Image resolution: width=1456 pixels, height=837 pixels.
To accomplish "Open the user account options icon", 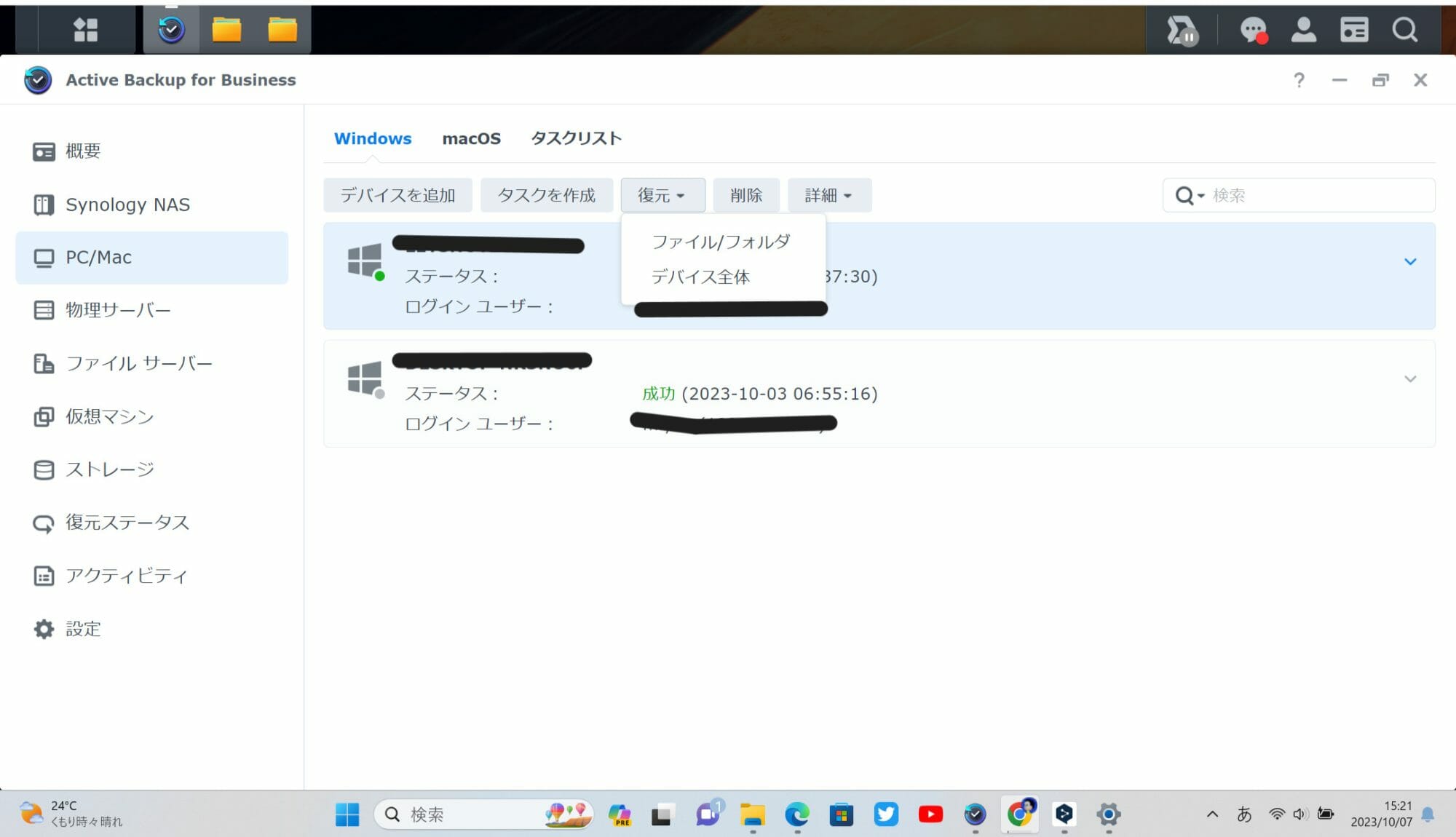I will coord(1303,30).
